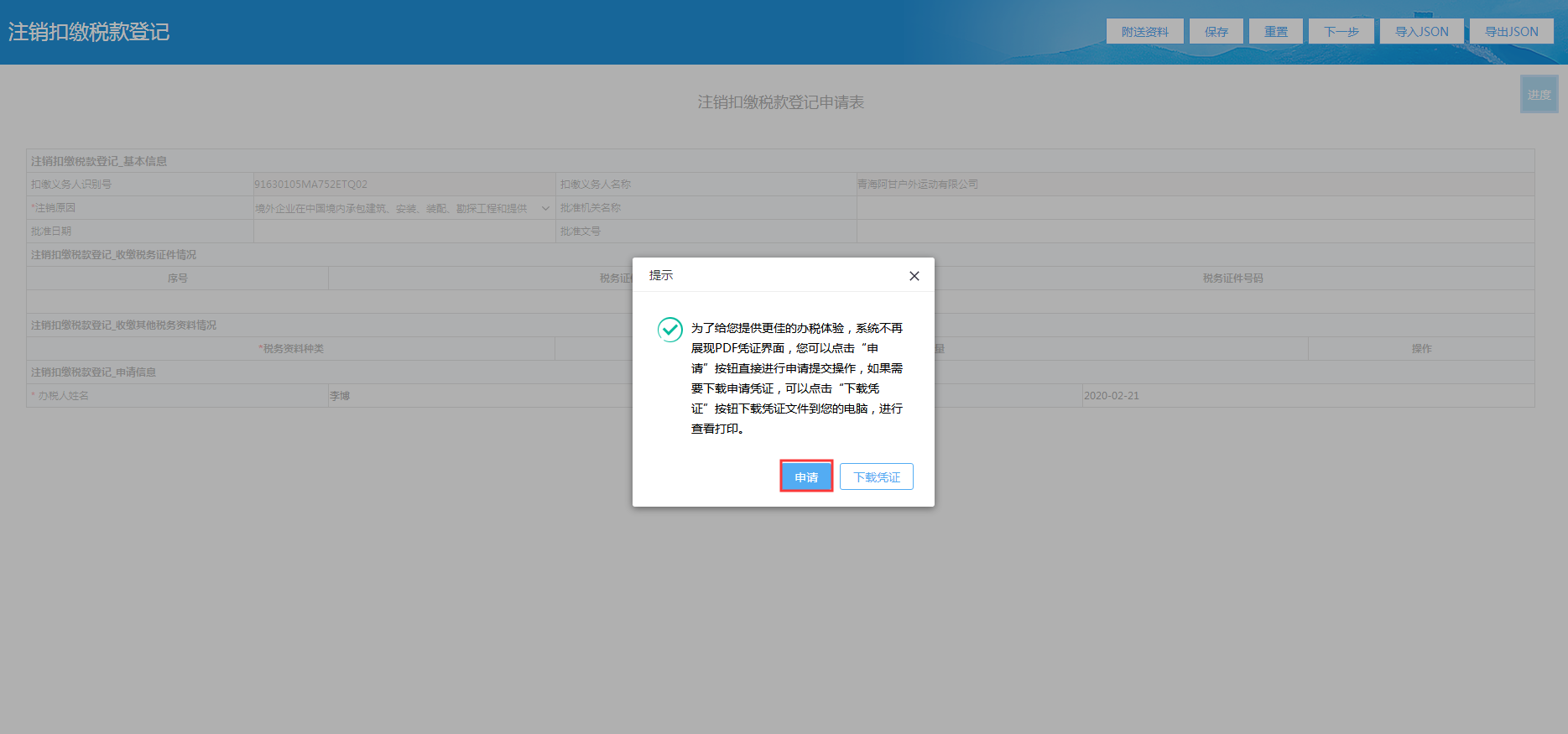Open 附送资料 in the top toolbar

[1145, 31]
